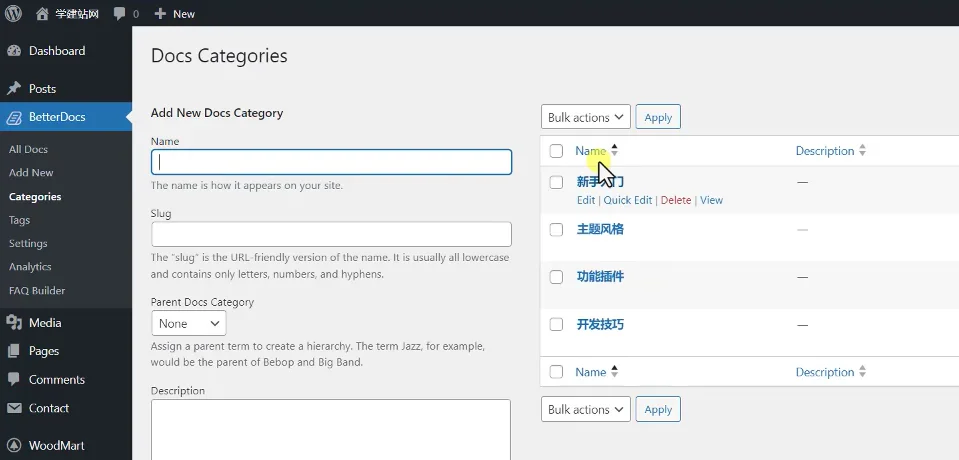The width and height of the screenshot is (959, 460).
Task: Check the select-all checkbox in the table header
Action: click(x=556, y=151)
